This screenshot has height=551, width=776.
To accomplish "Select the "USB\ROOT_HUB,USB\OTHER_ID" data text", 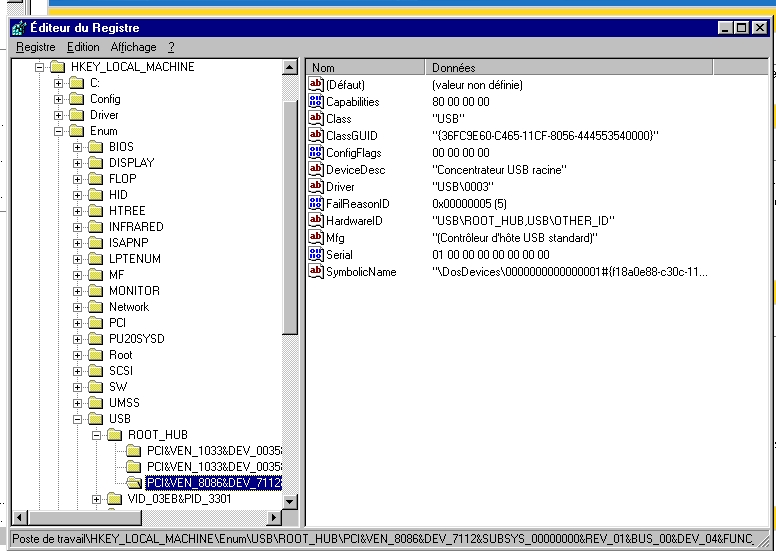I will 524,221.
